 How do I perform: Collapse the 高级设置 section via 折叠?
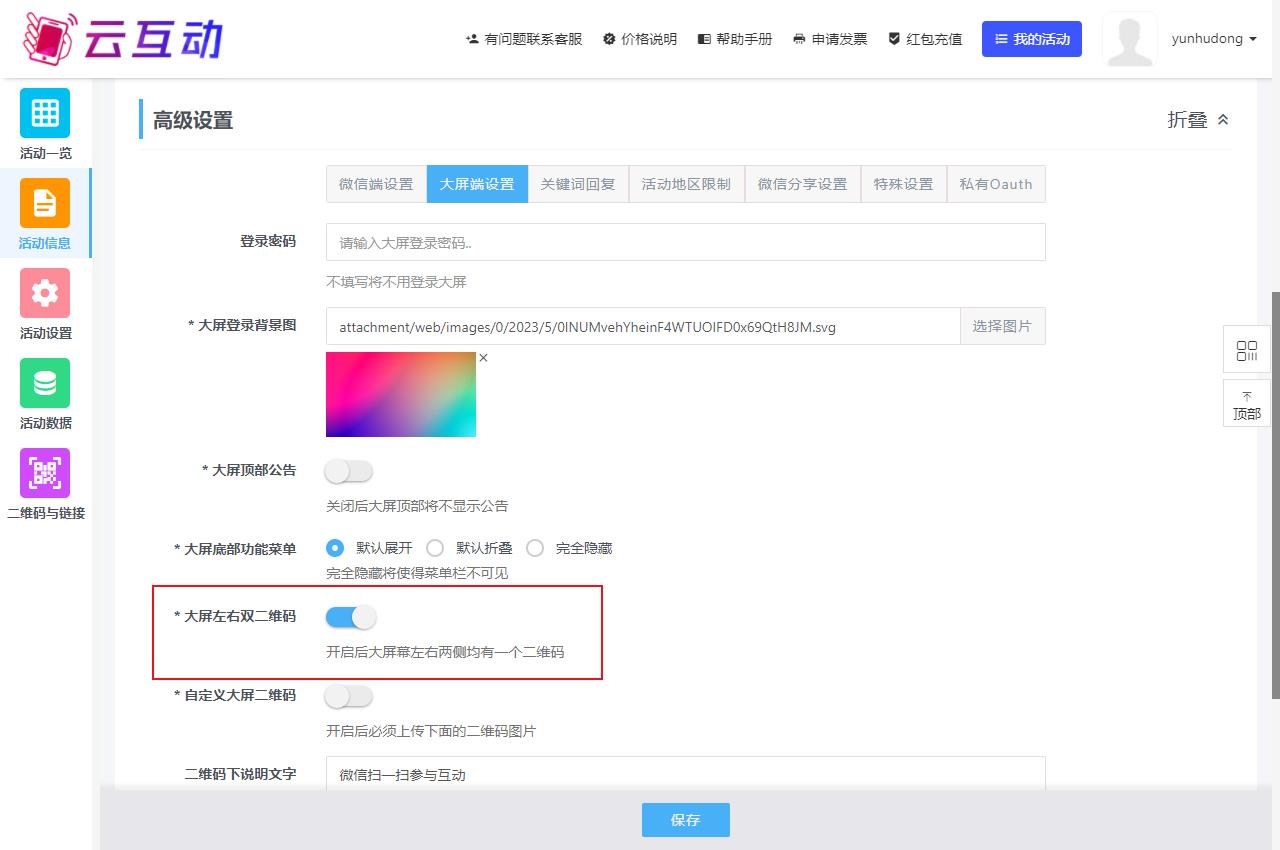point(1198,120)
